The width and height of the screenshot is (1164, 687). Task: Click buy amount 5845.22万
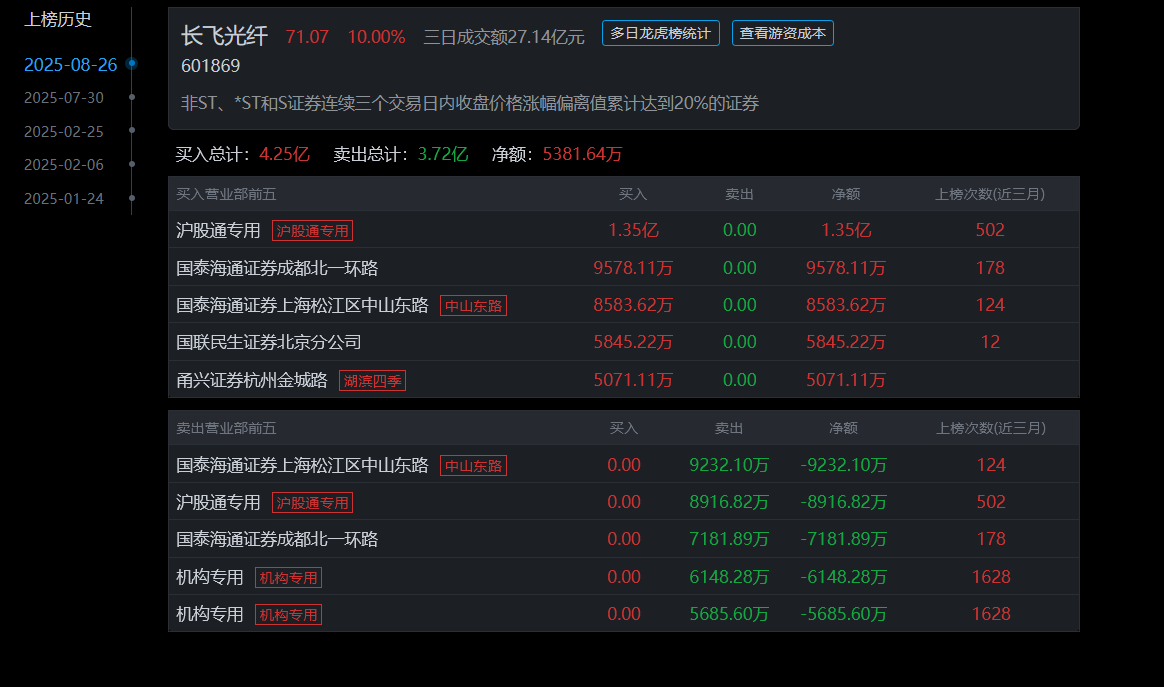633,342
